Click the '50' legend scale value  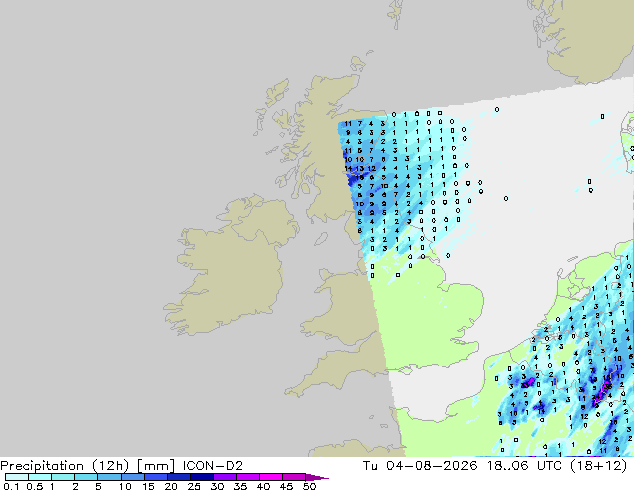[x=309, y=486]
